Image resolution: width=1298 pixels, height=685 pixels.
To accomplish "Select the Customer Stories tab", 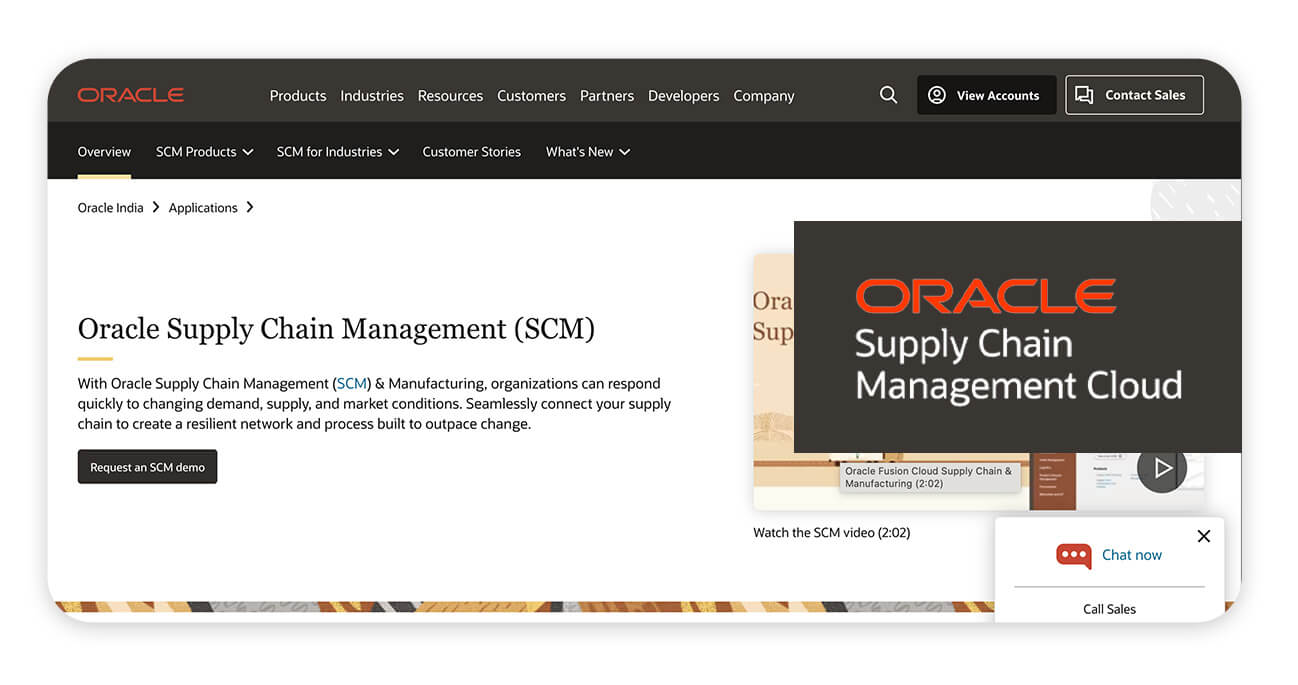I will point(471,152).
